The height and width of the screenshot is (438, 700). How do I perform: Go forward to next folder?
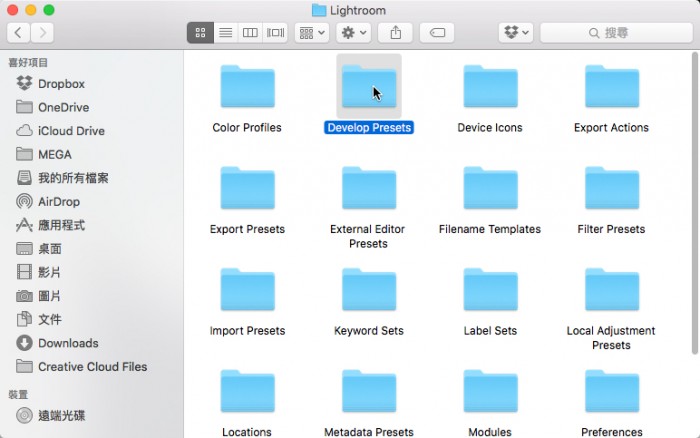(x=42, y=32)
